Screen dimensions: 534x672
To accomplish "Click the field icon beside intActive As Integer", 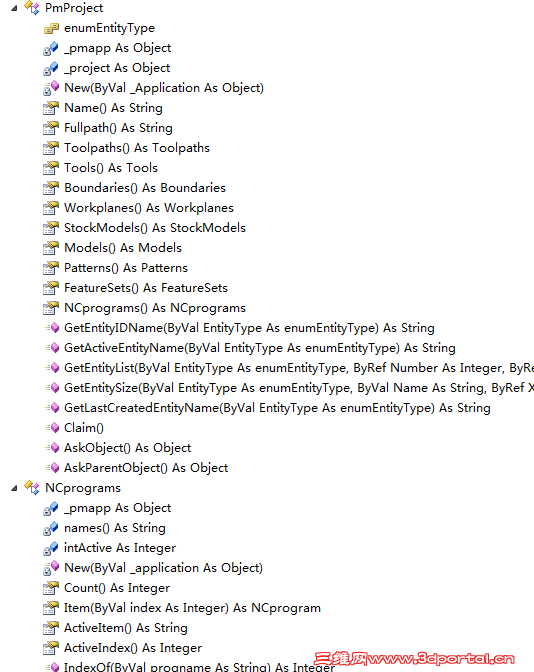I will point(51,548).
